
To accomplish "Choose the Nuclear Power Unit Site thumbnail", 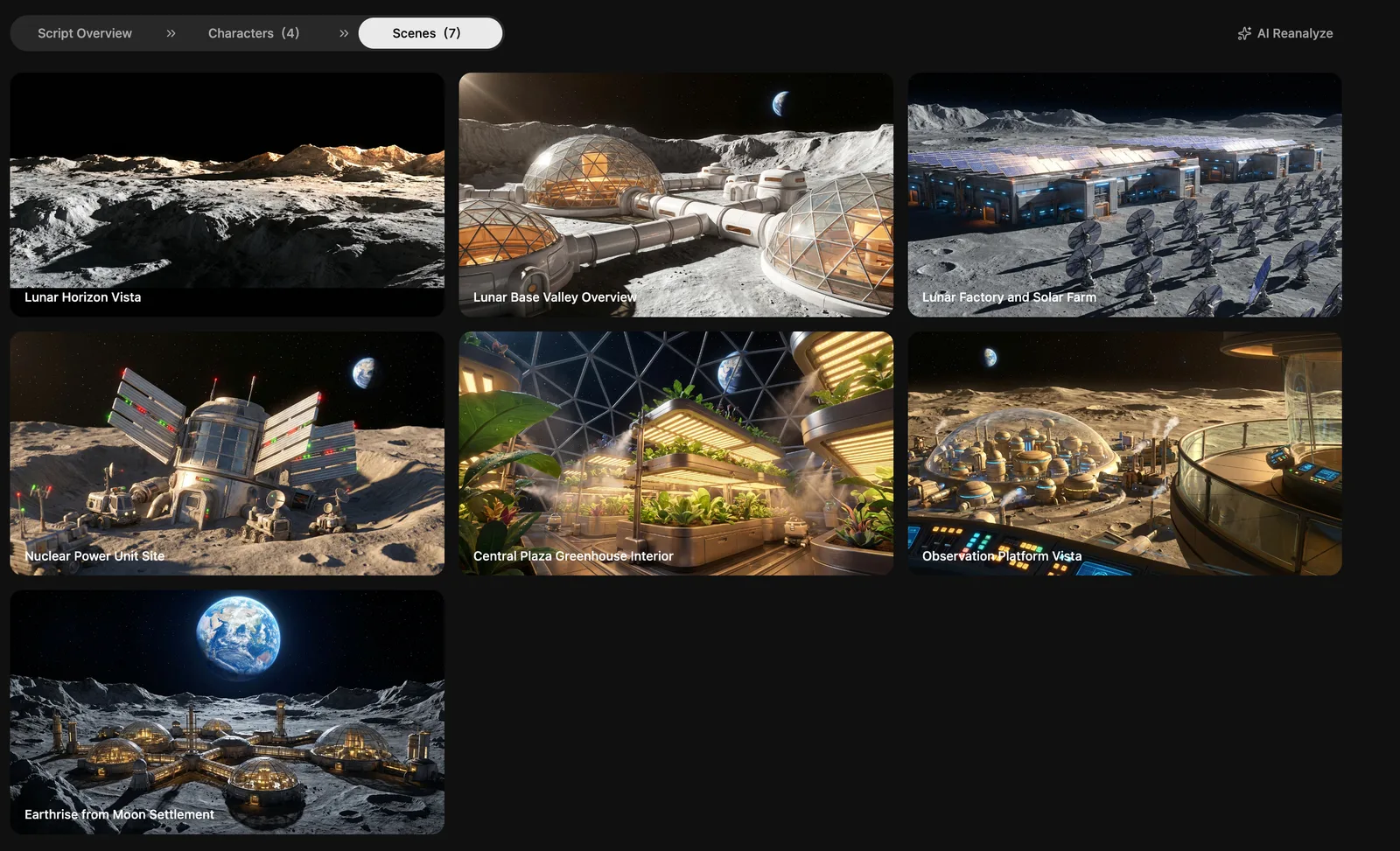I will (227, 440).
